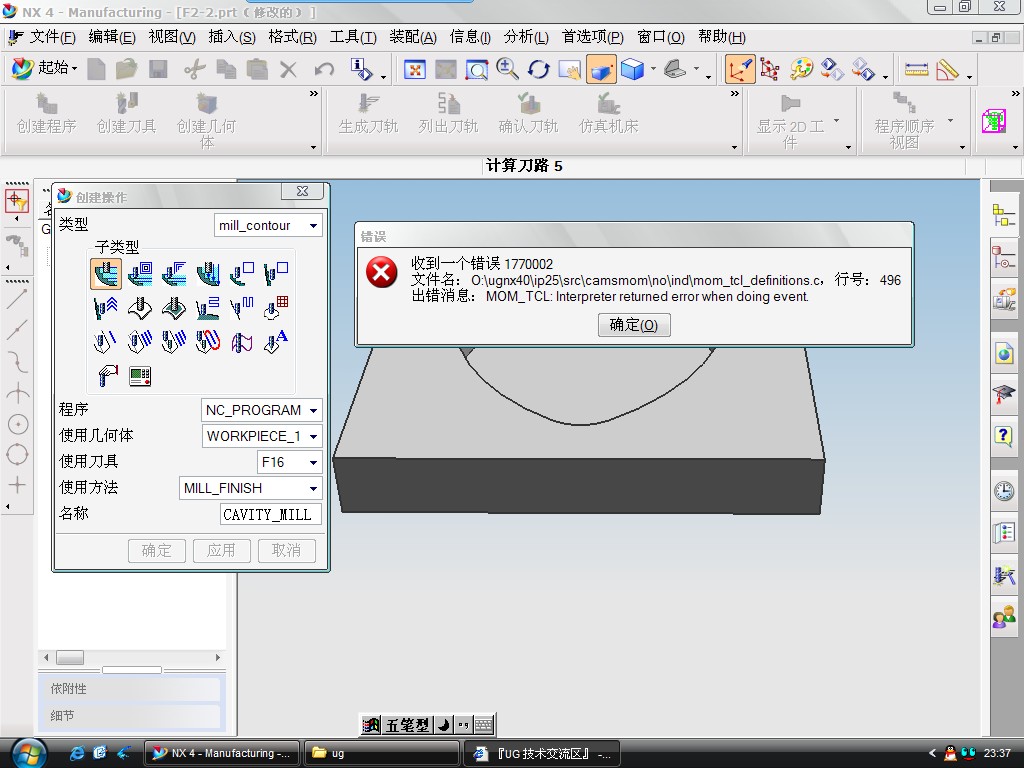Click the Delete X toolbar icon
The image size is (1024, 768).
(288, 69)
